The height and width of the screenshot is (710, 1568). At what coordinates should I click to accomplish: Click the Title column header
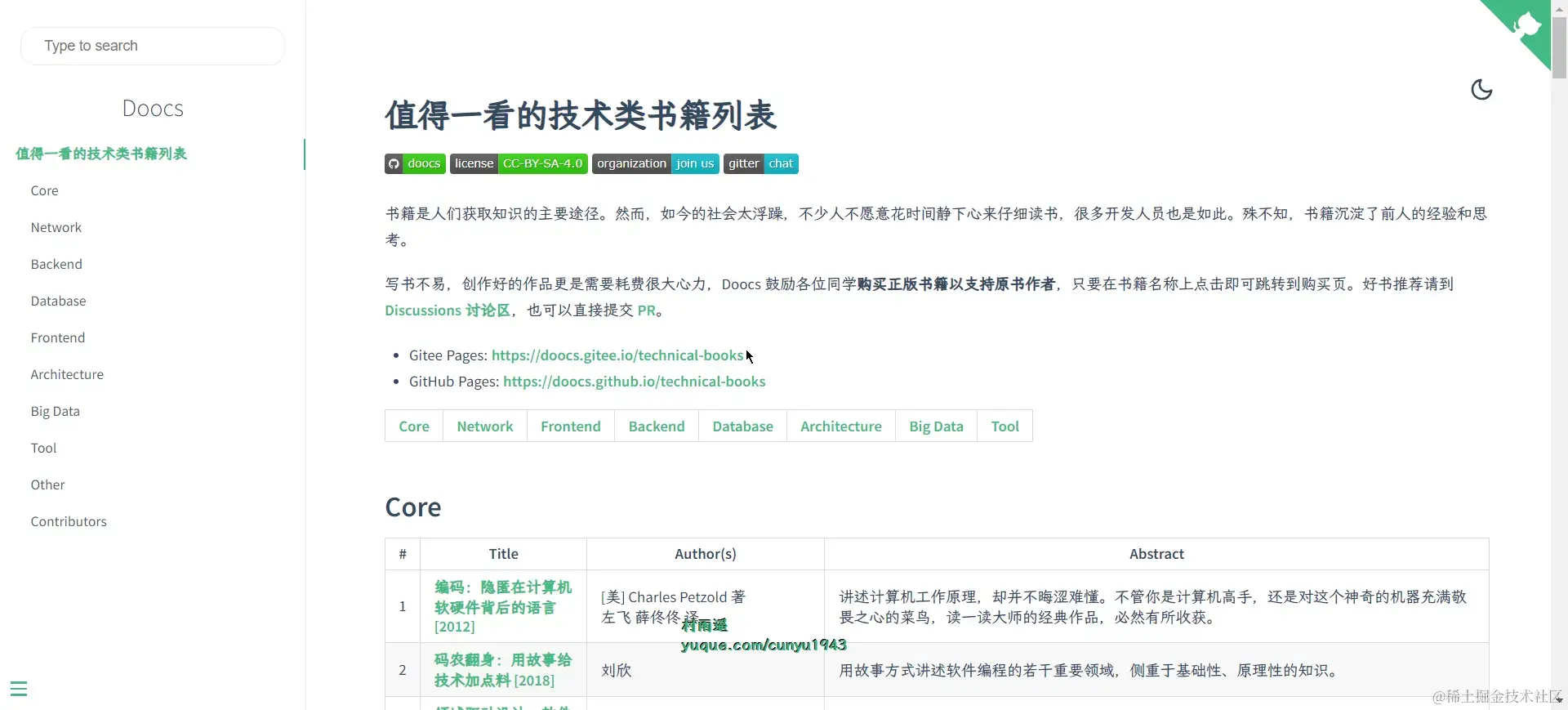503,554
